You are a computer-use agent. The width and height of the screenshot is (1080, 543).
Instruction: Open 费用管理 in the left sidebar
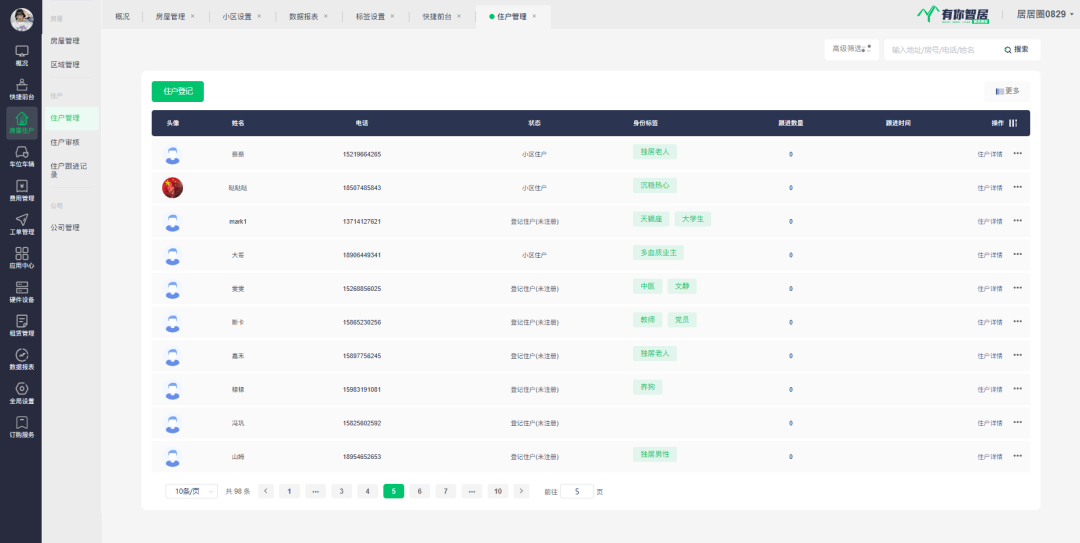tap(21, 190)
